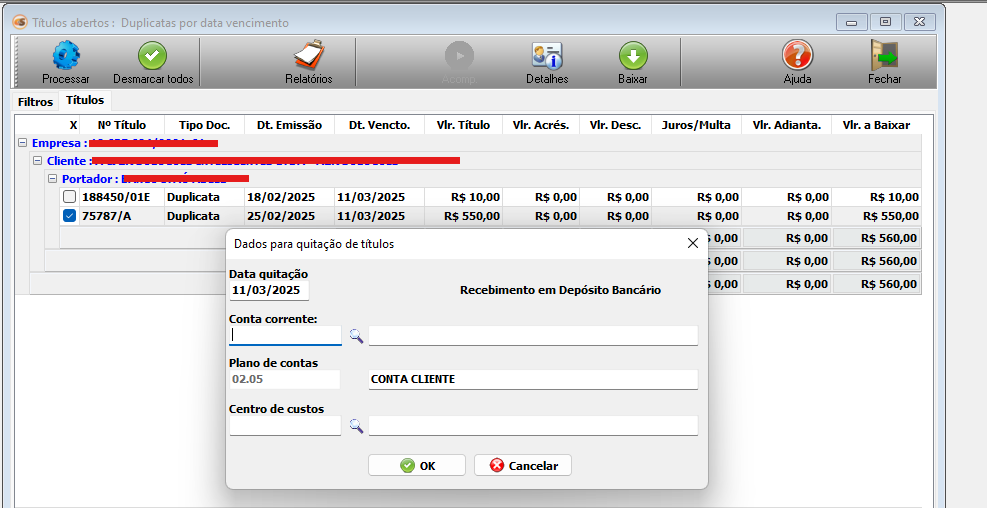The width and height of the screenshot is (987, 508).
Task: Close the Dados para quitação dialog
Action: [x=692, y=243]
